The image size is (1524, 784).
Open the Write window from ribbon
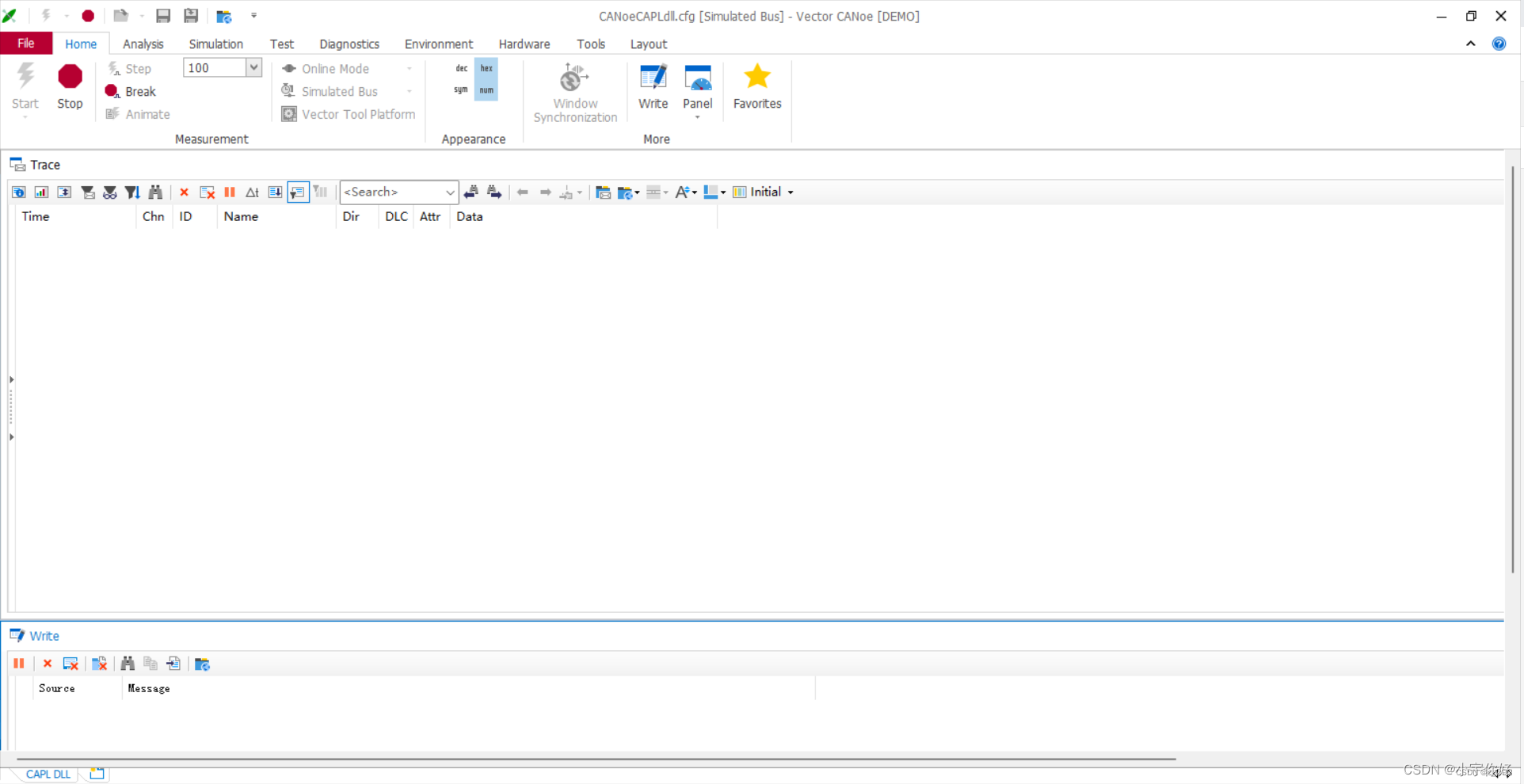[653, 86]
